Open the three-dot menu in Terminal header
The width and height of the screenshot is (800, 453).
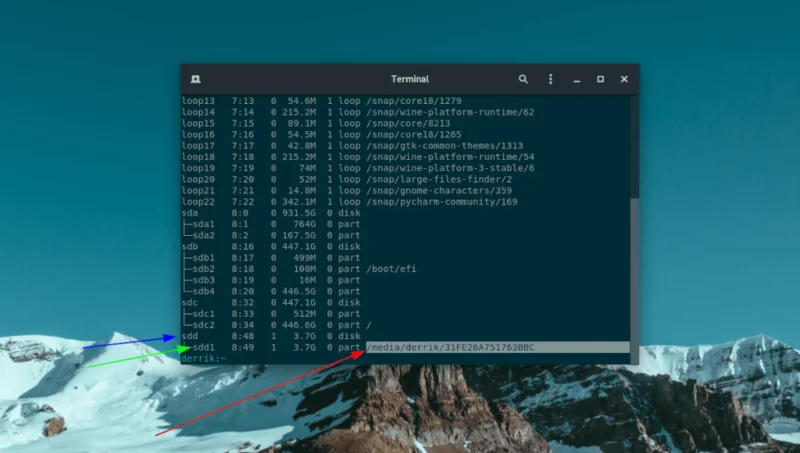pos(550,79)
